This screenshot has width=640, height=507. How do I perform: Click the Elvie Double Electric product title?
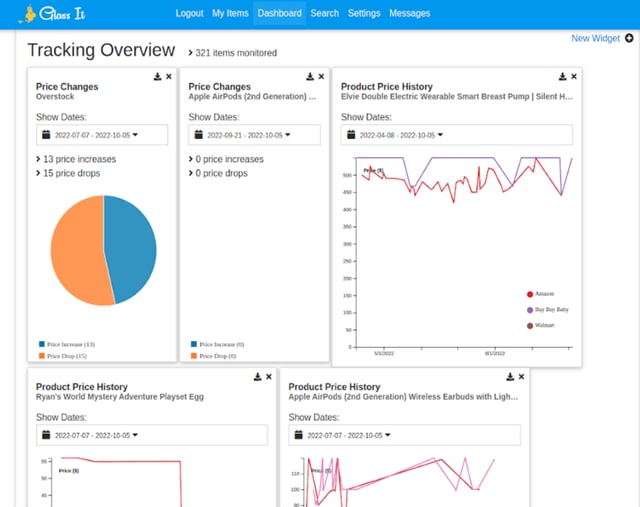(x=457, y=97)
